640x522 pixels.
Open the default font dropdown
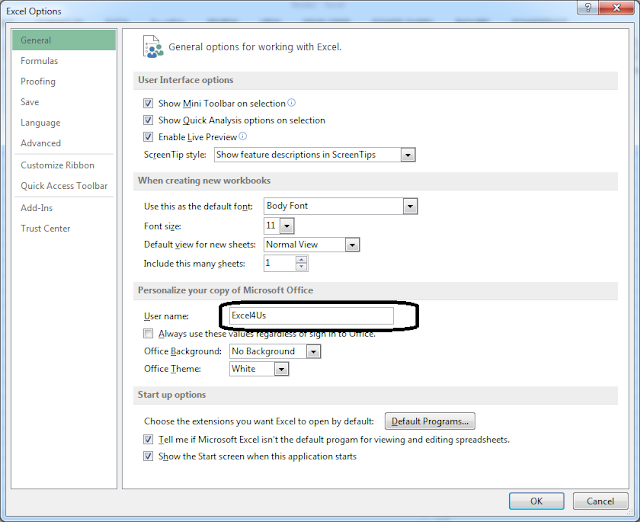pos(410,206)
